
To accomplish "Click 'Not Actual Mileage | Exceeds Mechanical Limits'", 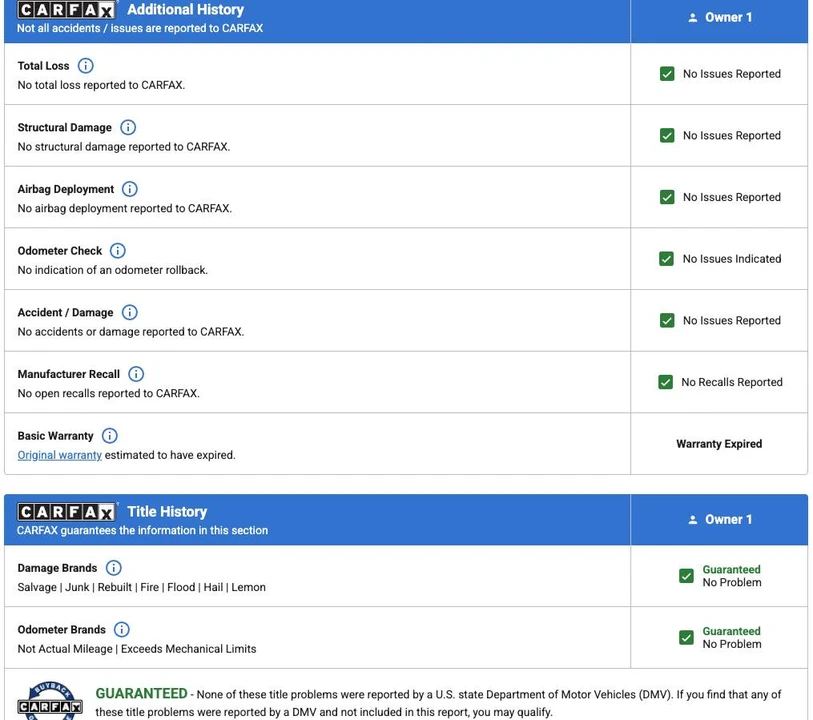I will pos(137,650).
